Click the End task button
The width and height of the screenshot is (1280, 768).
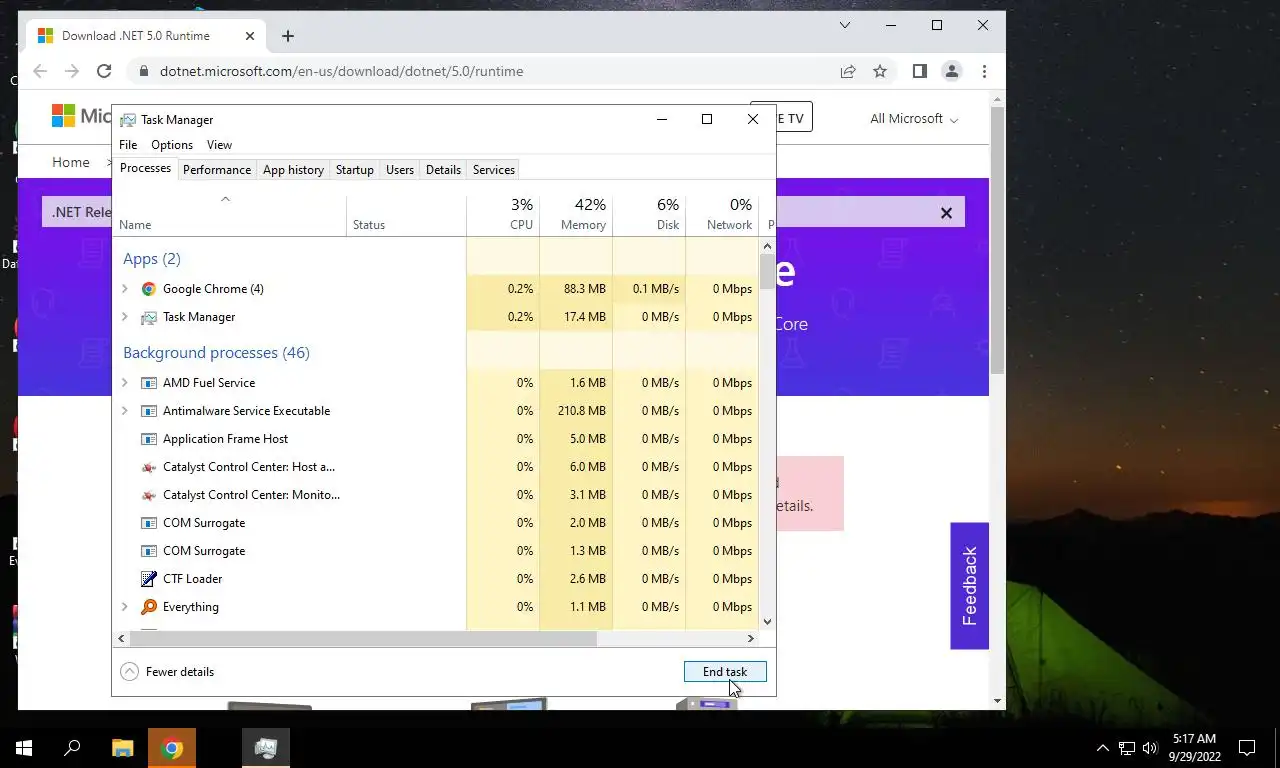tap(725, 672)
